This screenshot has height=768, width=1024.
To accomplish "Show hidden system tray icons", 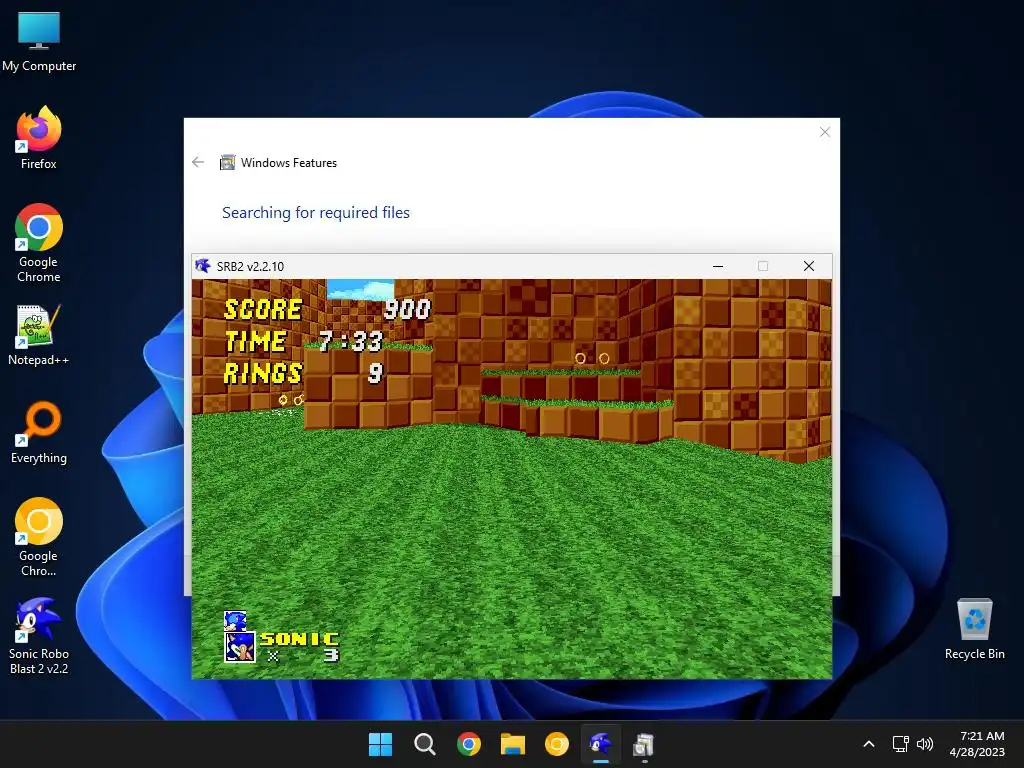I will 869,744.
